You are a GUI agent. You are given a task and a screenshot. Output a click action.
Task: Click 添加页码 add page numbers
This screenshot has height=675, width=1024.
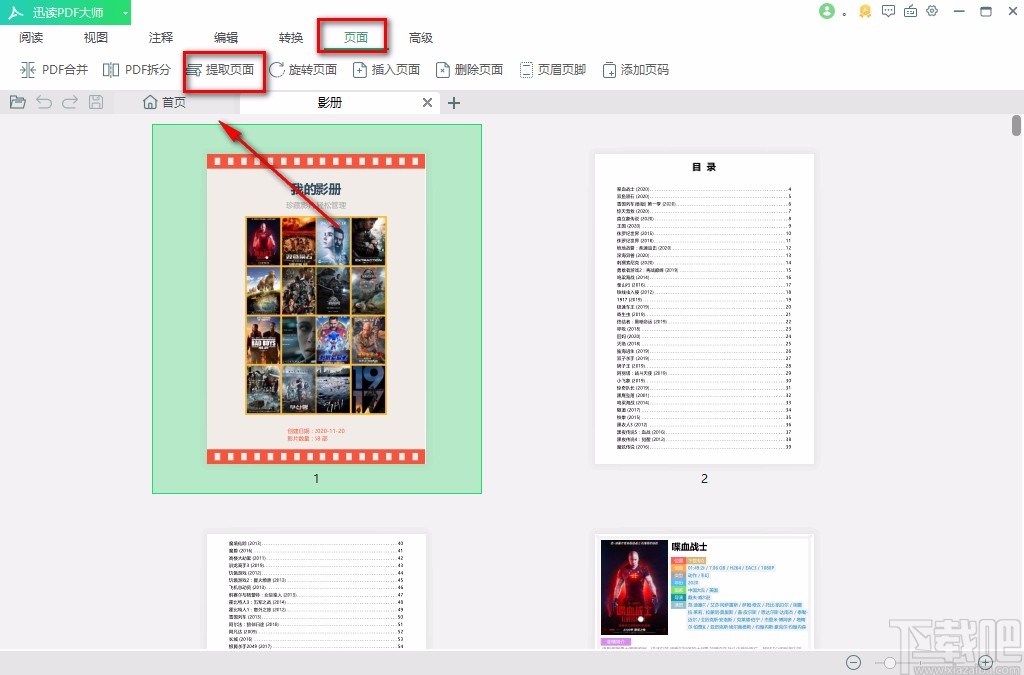[x=635, y=69]
